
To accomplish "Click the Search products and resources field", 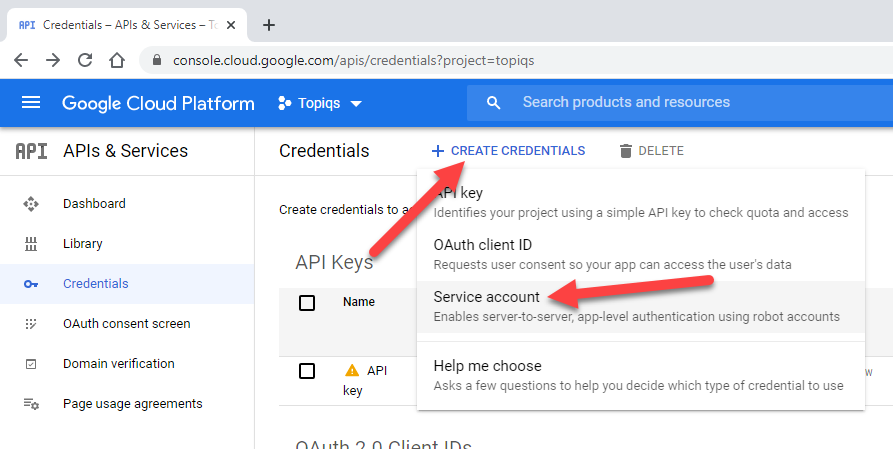I will click(x=680, y=102).
